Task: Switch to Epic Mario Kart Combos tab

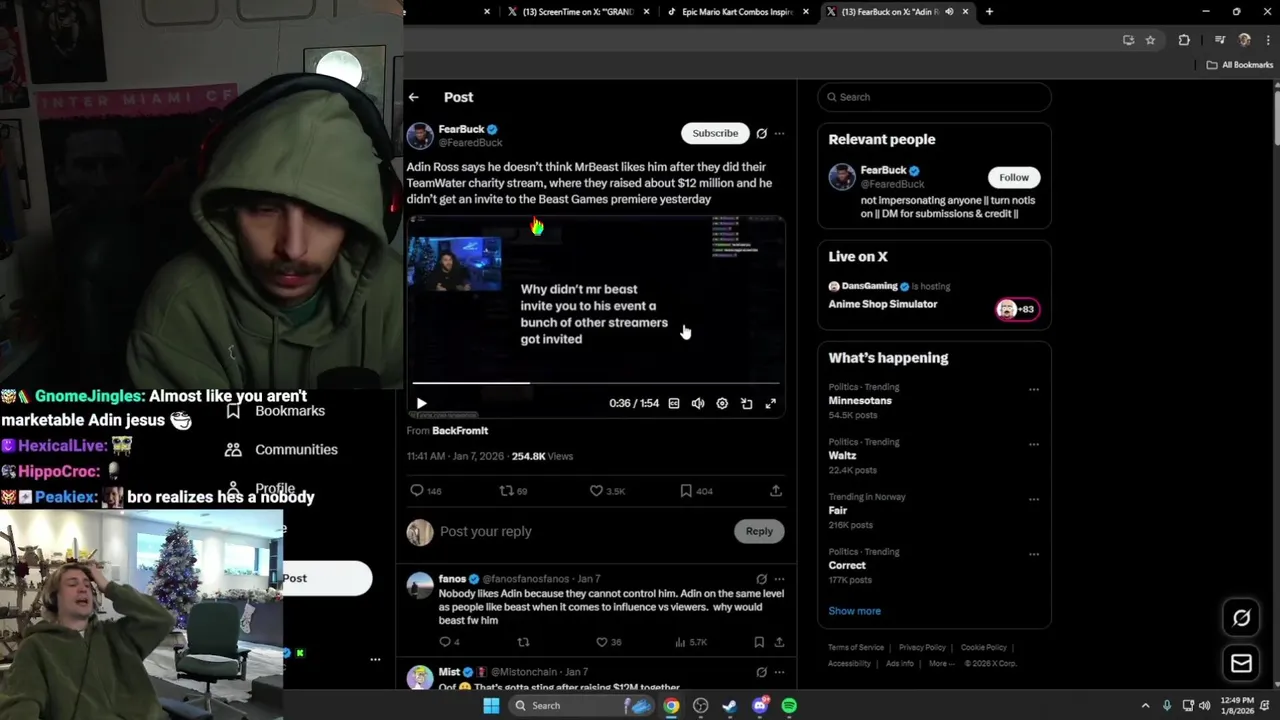Action: 737,12
